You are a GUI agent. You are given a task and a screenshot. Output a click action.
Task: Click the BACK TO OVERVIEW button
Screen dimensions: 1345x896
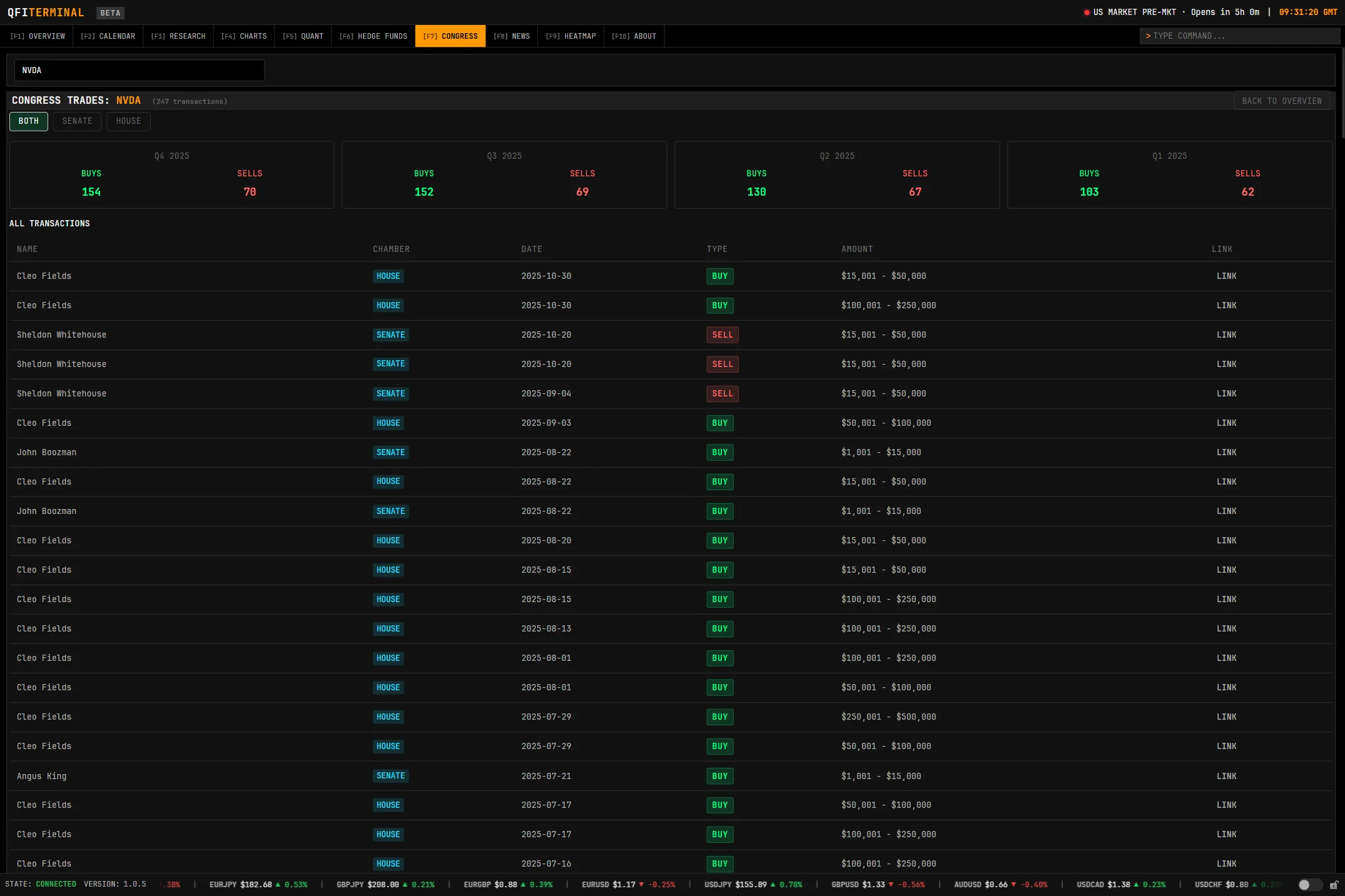tap(1282, 101)
